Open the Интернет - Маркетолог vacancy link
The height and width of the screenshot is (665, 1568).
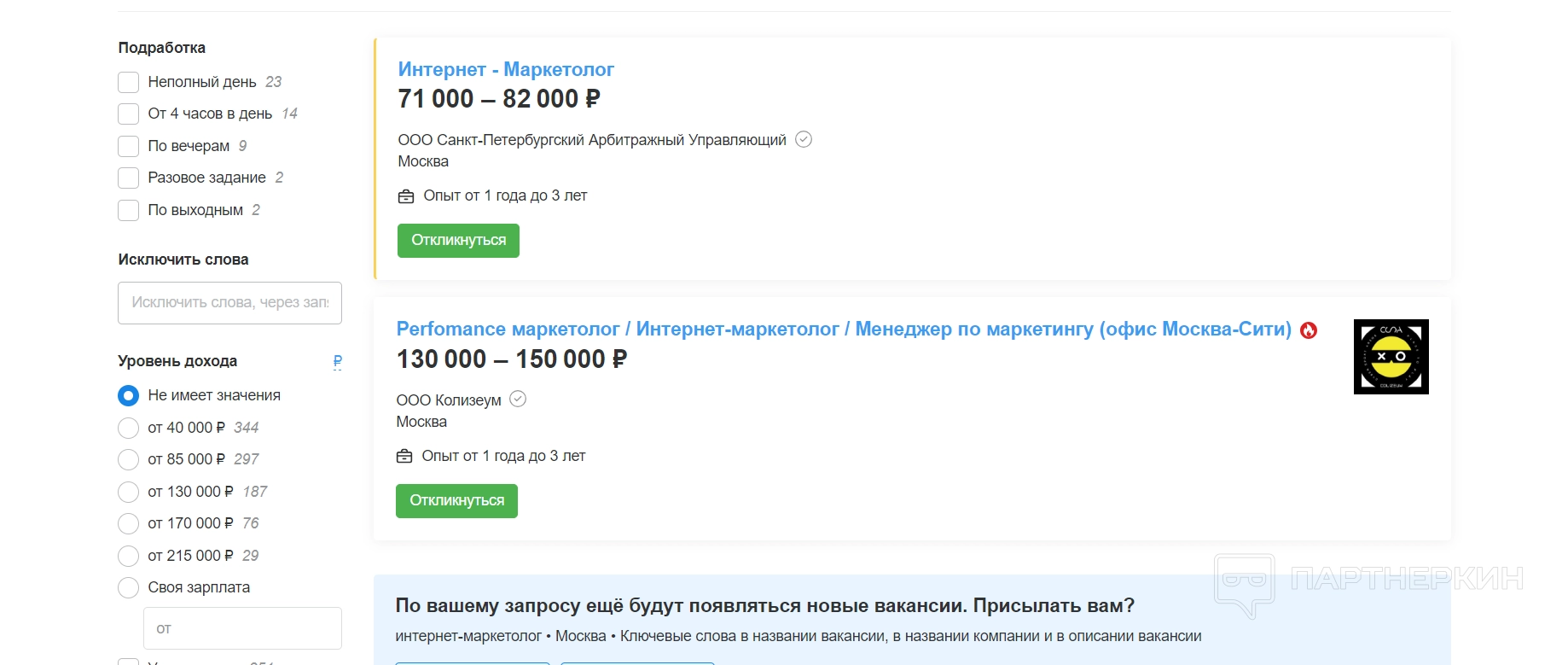pyautogui.click(x=506, y=69)
